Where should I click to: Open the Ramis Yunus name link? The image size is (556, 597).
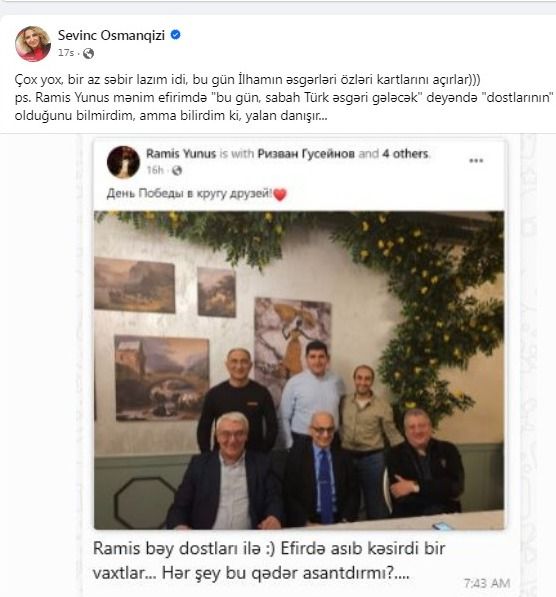pyautogui.click(x=181, y=154)
